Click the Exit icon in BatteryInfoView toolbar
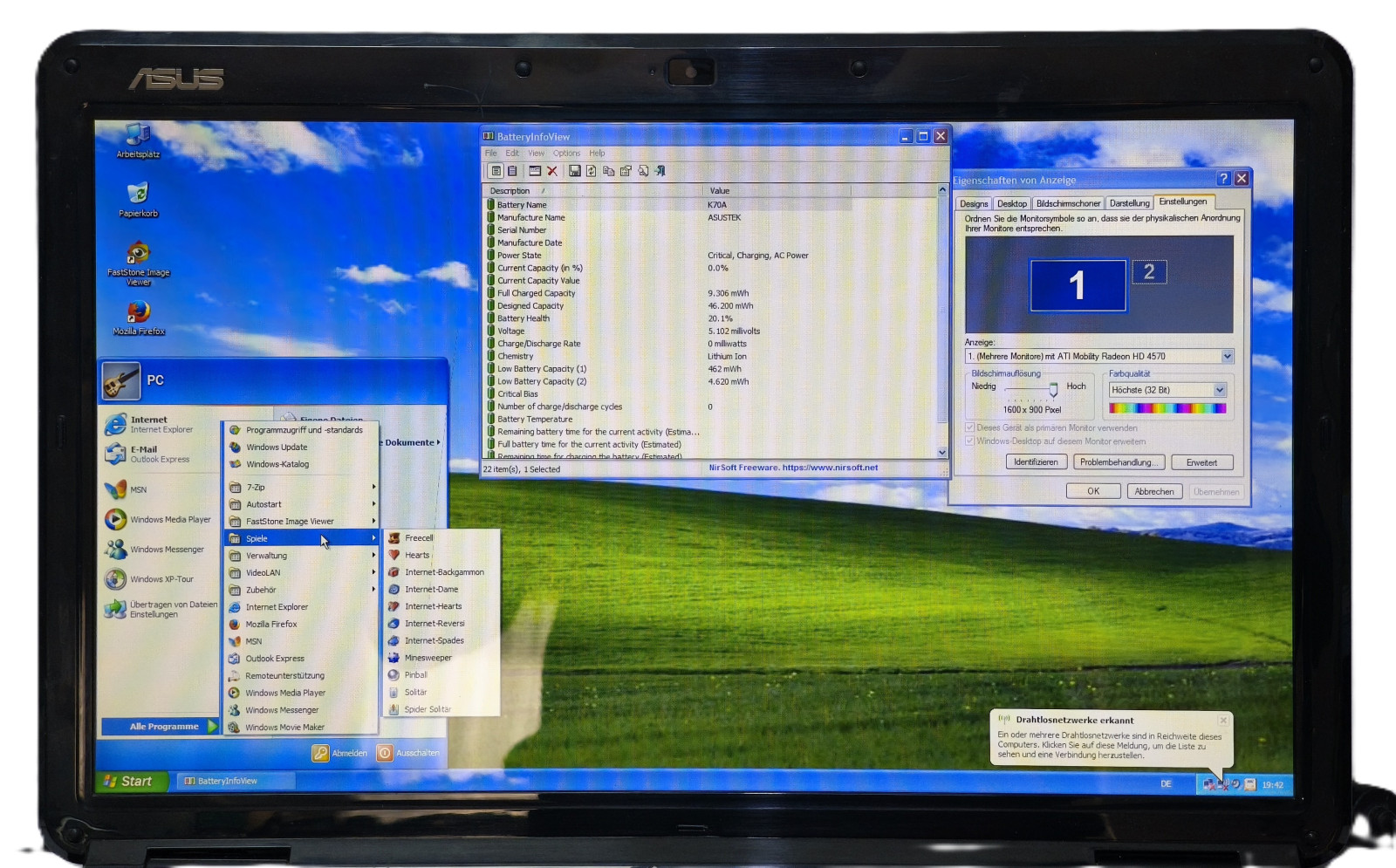The width and height of the screenshot is (1396, 868). tap(660, 171)
